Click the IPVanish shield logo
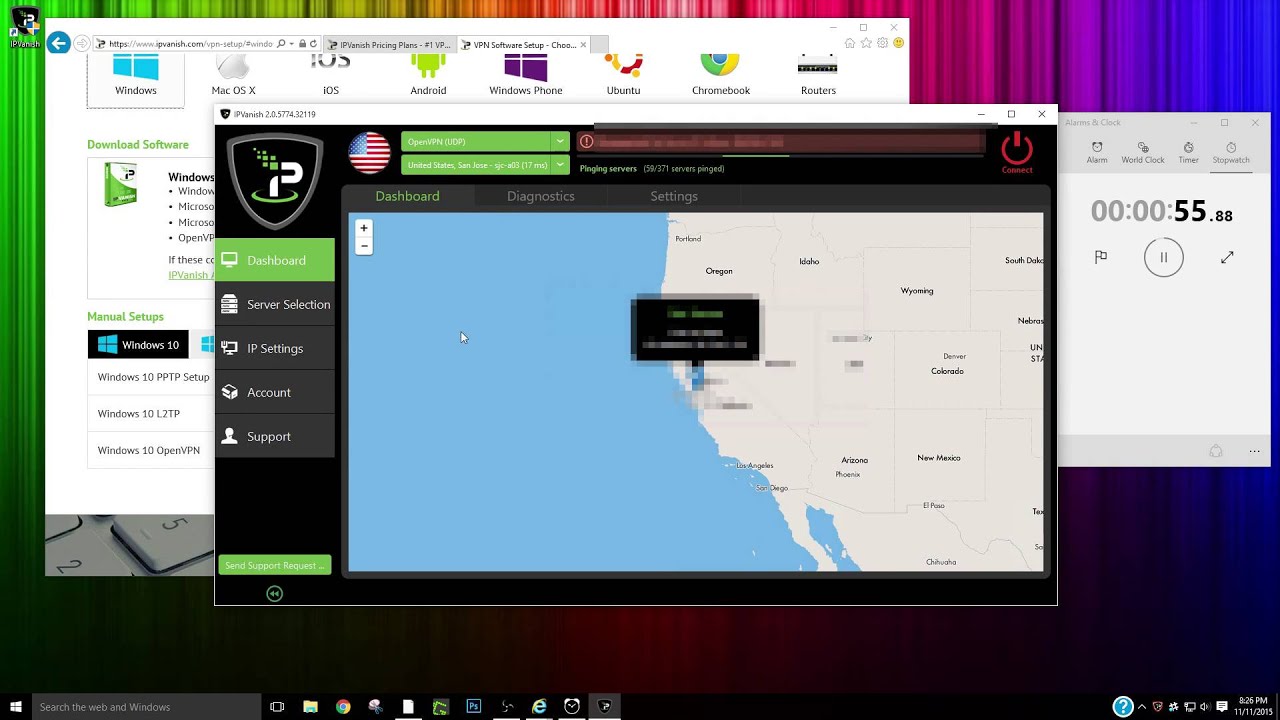This screenshot has width=1280, height=720. [x=275, y=181]
